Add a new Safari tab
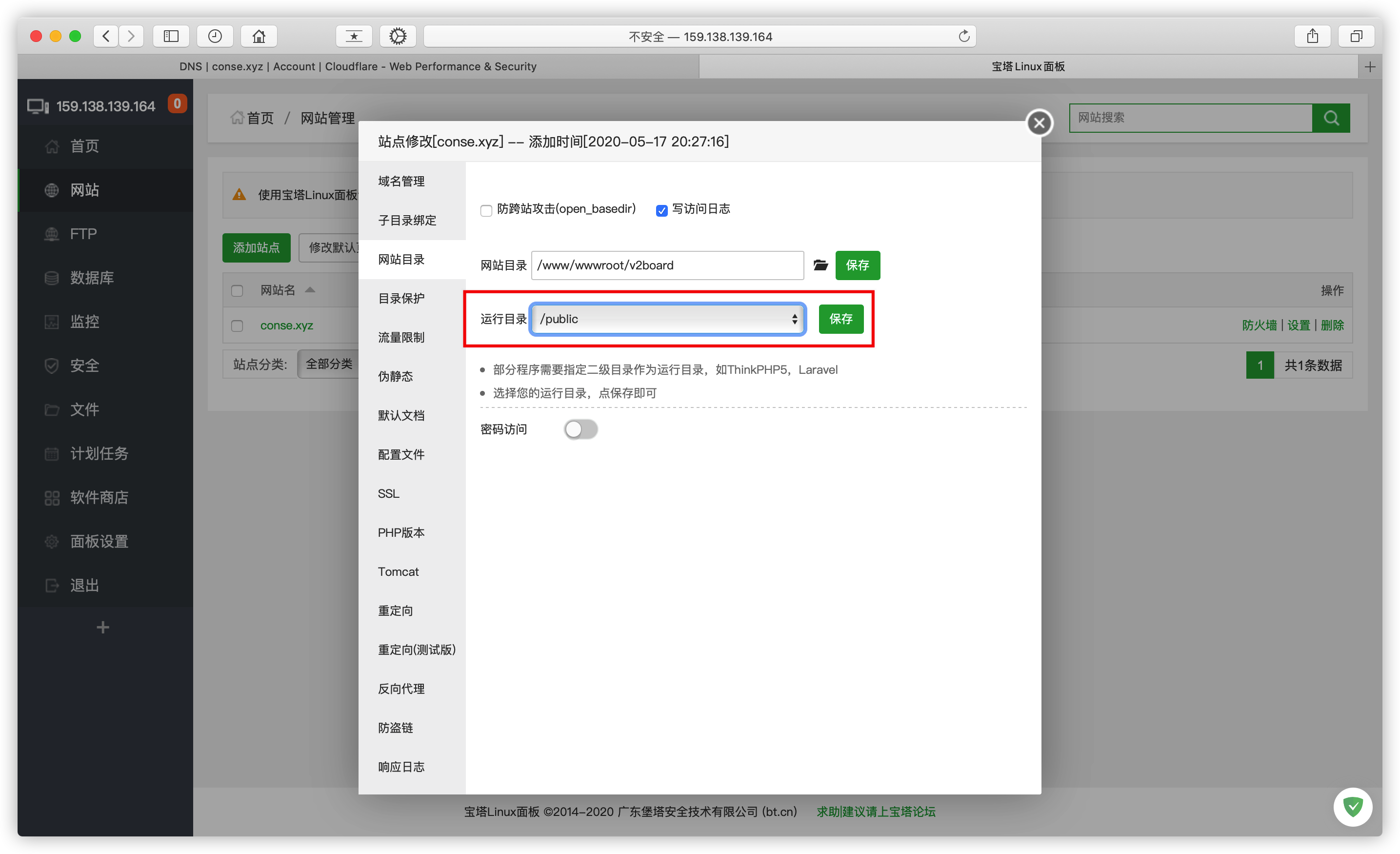 1370,67
